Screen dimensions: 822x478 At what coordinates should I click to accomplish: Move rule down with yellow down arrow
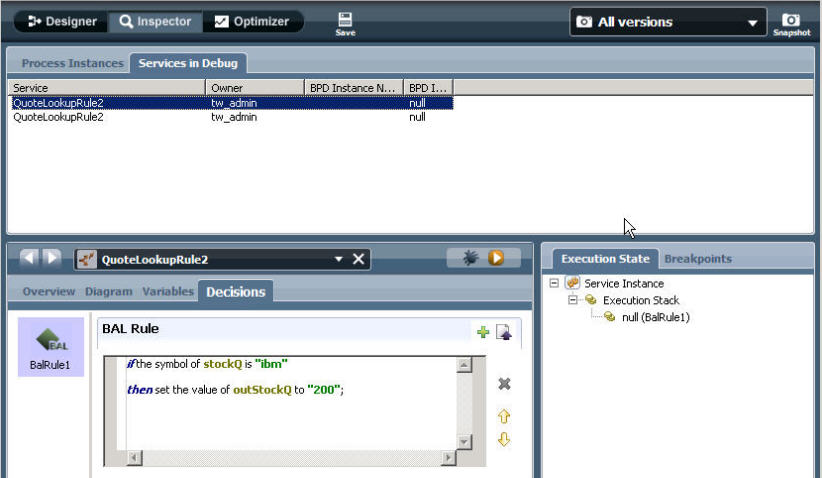click(504, 439)
